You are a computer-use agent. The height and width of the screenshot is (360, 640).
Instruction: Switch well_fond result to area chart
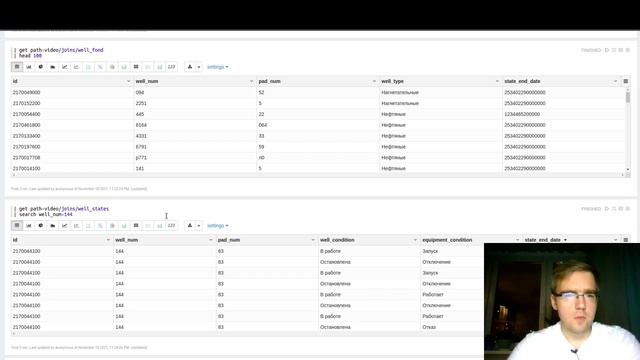[52, 67]
